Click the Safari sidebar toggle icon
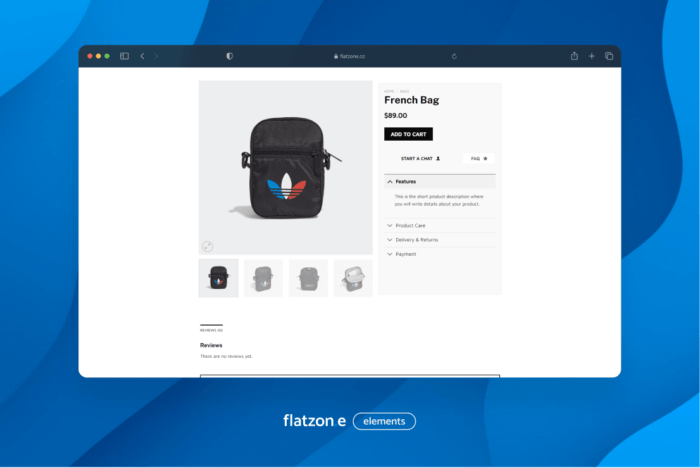The height and width of the screenshot is (468, 700). pyautogui.click(x=124, y=56)
